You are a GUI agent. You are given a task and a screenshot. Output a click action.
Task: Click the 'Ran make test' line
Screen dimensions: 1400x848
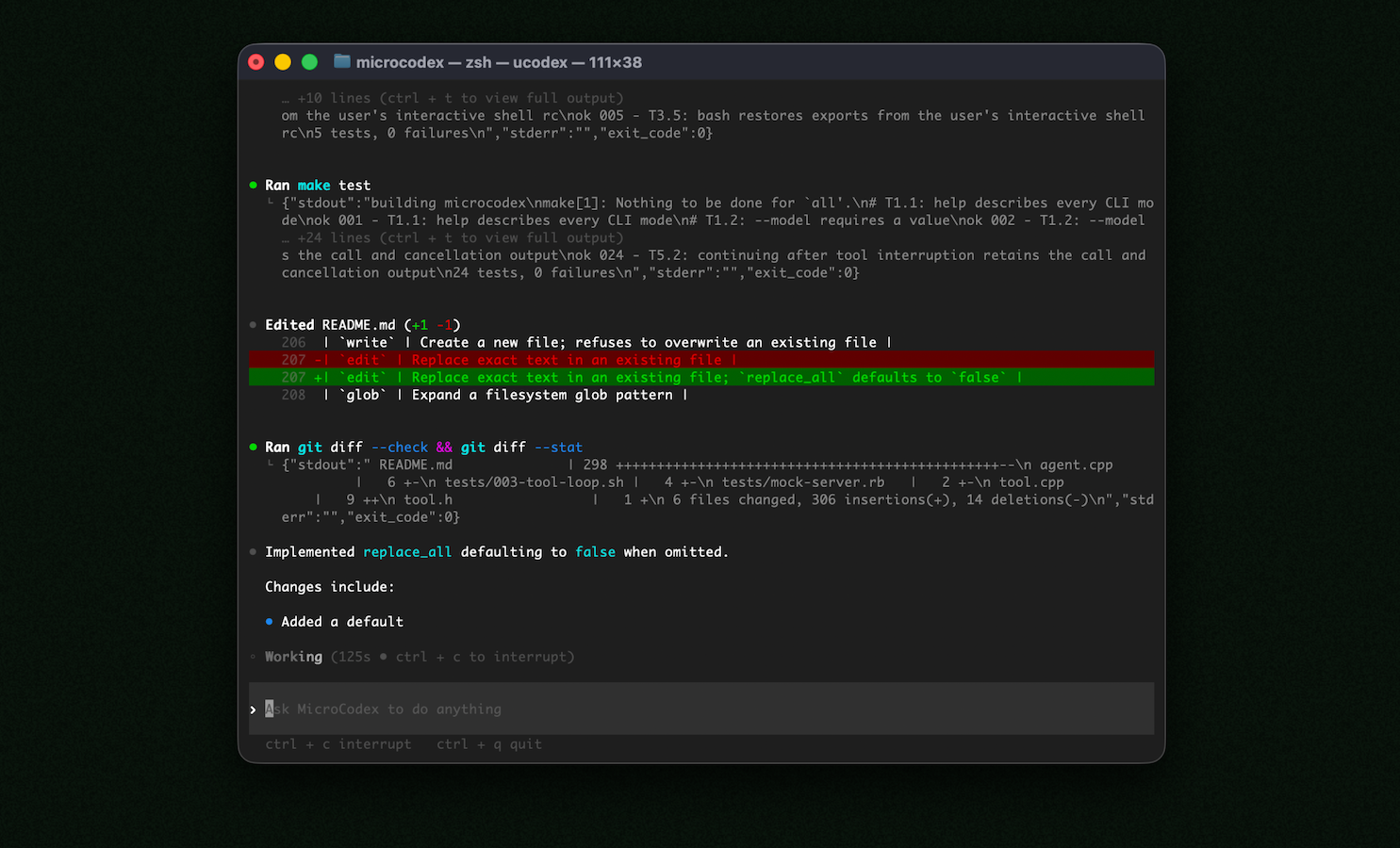(318, 185)
